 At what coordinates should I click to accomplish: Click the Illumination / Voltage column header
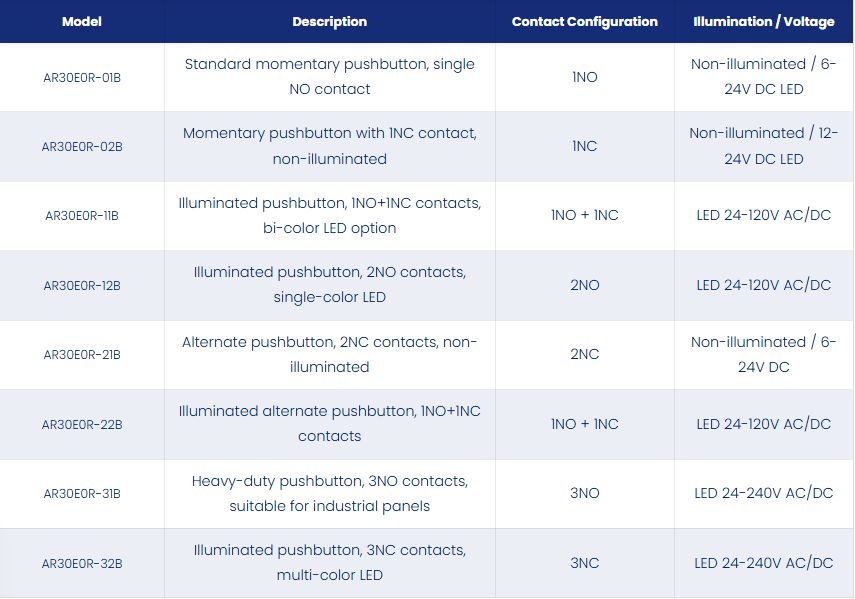click(763, 22)
